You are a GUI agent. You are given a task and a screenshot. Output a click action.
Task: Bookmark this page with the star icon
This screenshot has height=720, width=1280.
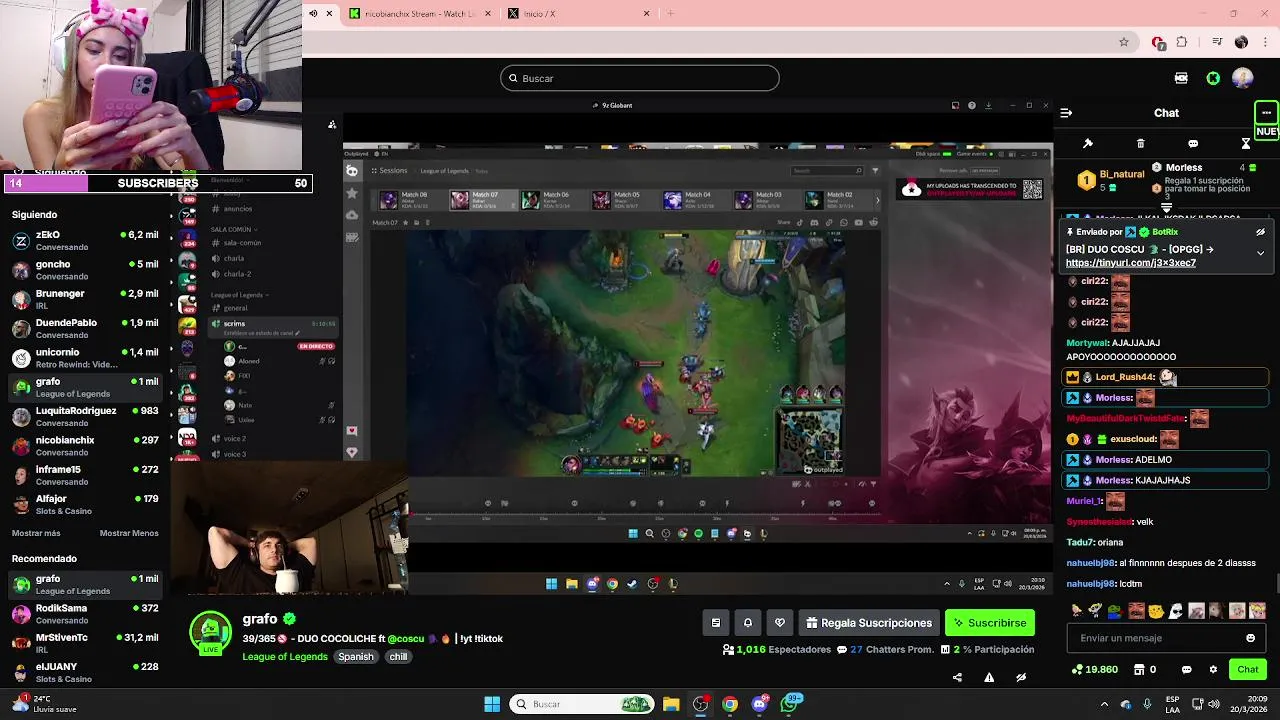(x=1124, y=42)
